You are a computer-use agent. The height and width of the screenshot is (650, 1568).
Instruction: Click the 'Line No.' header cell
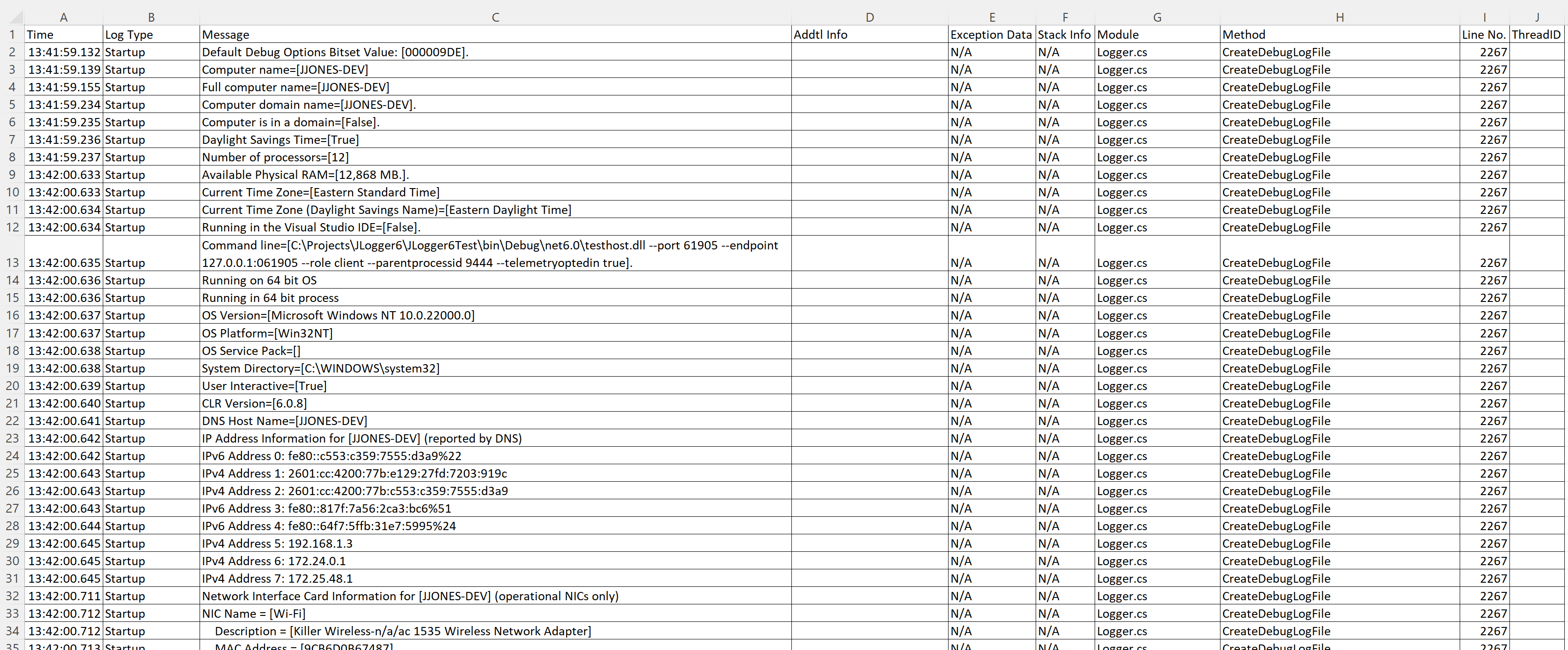[x=1485, y=34]
